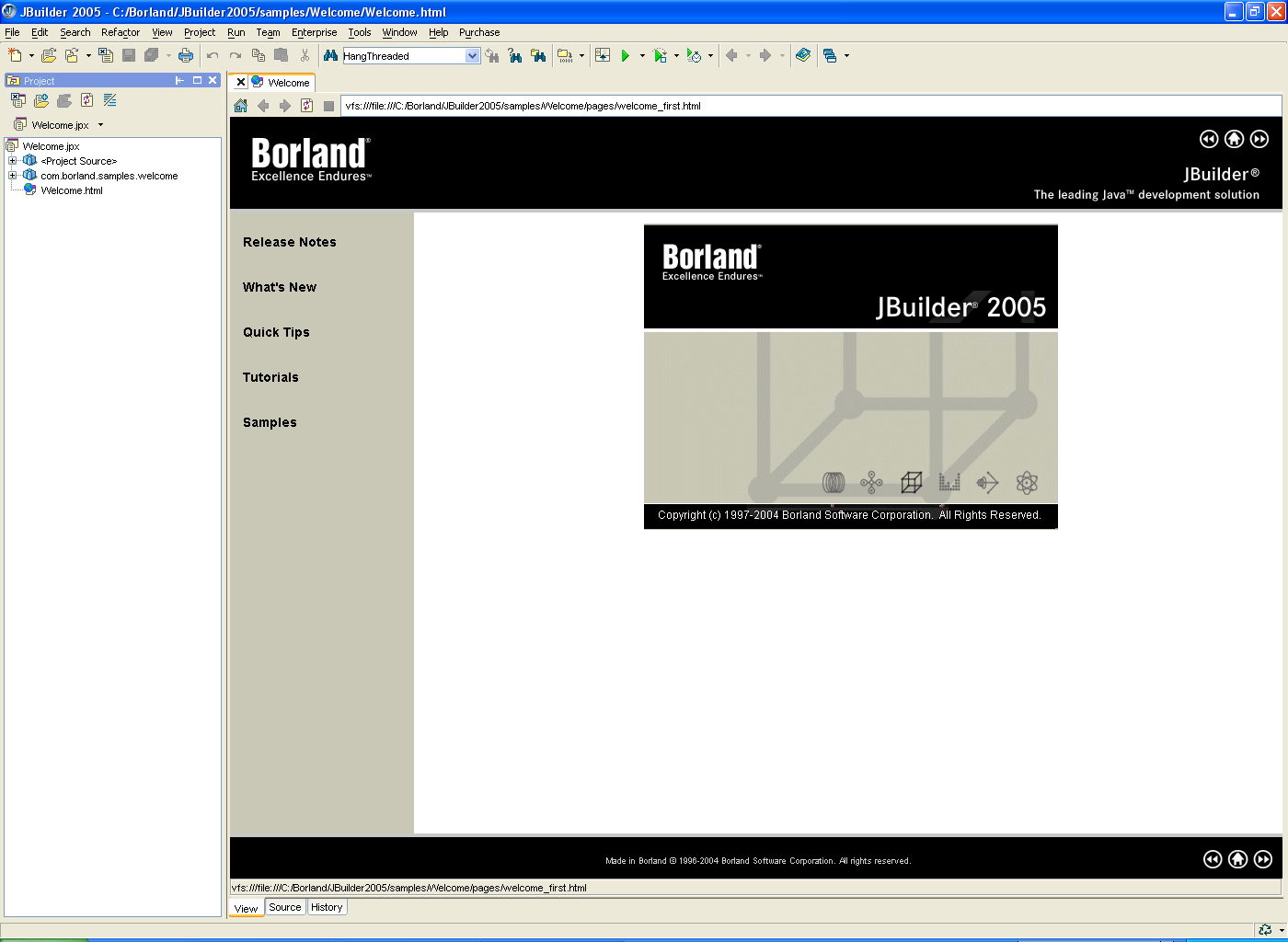Select the Welcome file tab
1288x942 pixels.
click(288, 83)
